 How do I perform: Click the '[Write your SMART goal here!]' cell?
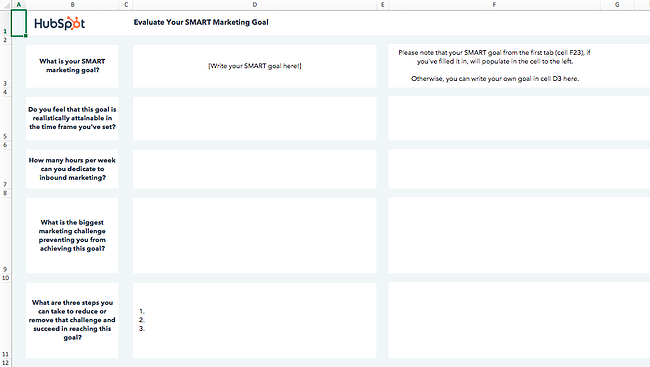click(255, 66)
